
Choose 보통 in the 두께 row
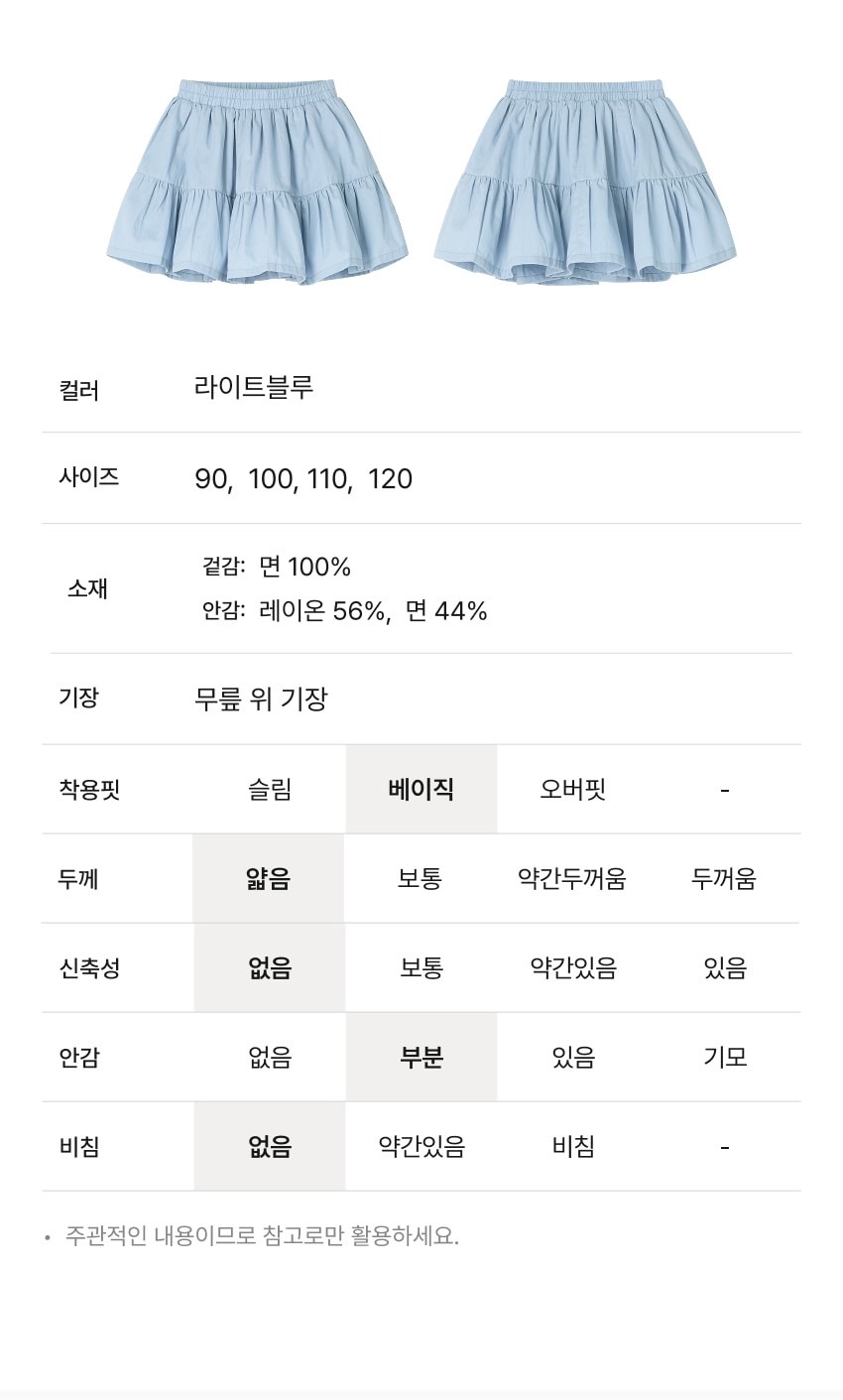[x=420, y=879]
